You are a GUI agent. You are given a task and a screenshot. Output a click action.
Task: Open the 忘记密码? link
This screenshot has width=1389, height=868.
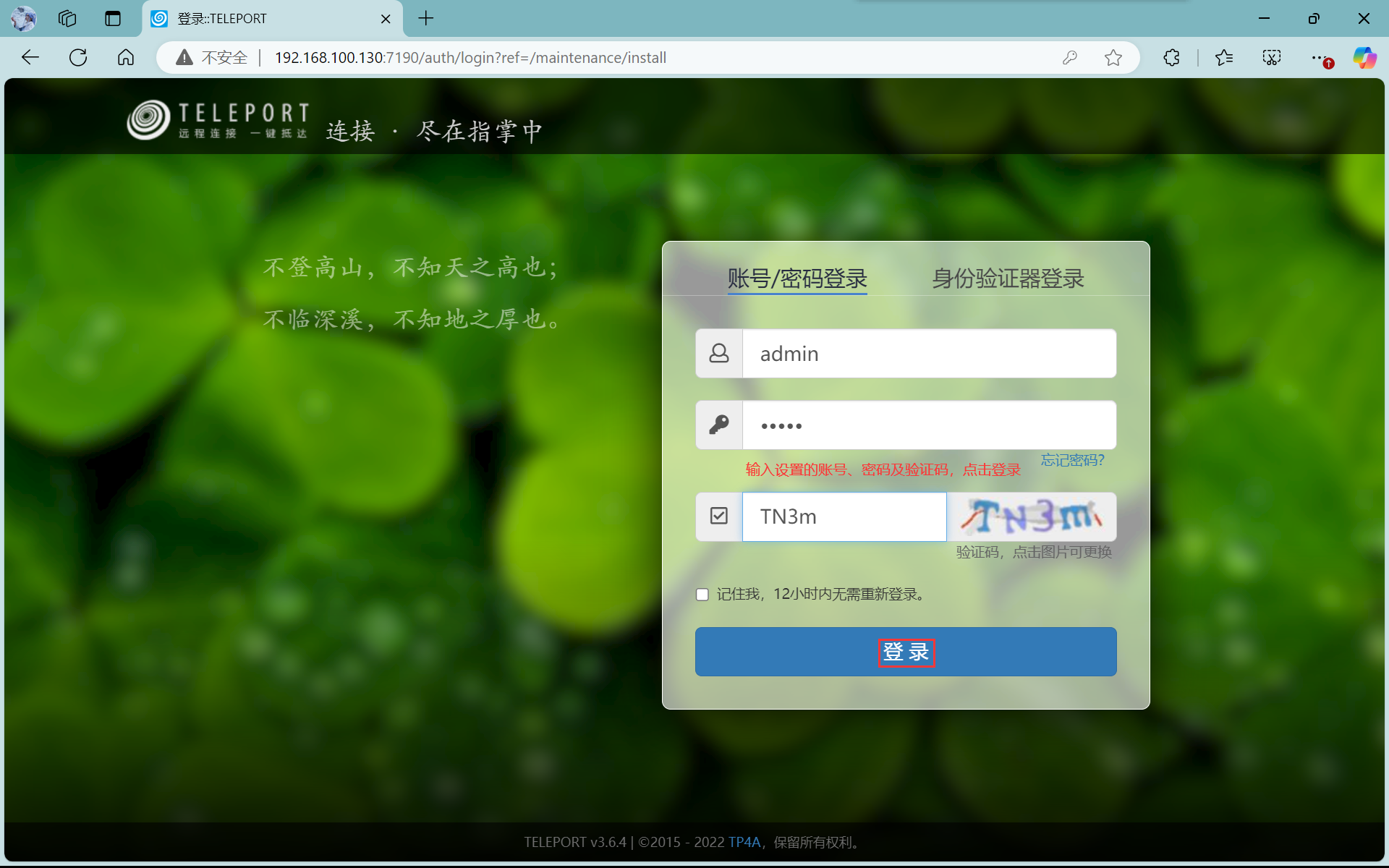click(1072, 460)
